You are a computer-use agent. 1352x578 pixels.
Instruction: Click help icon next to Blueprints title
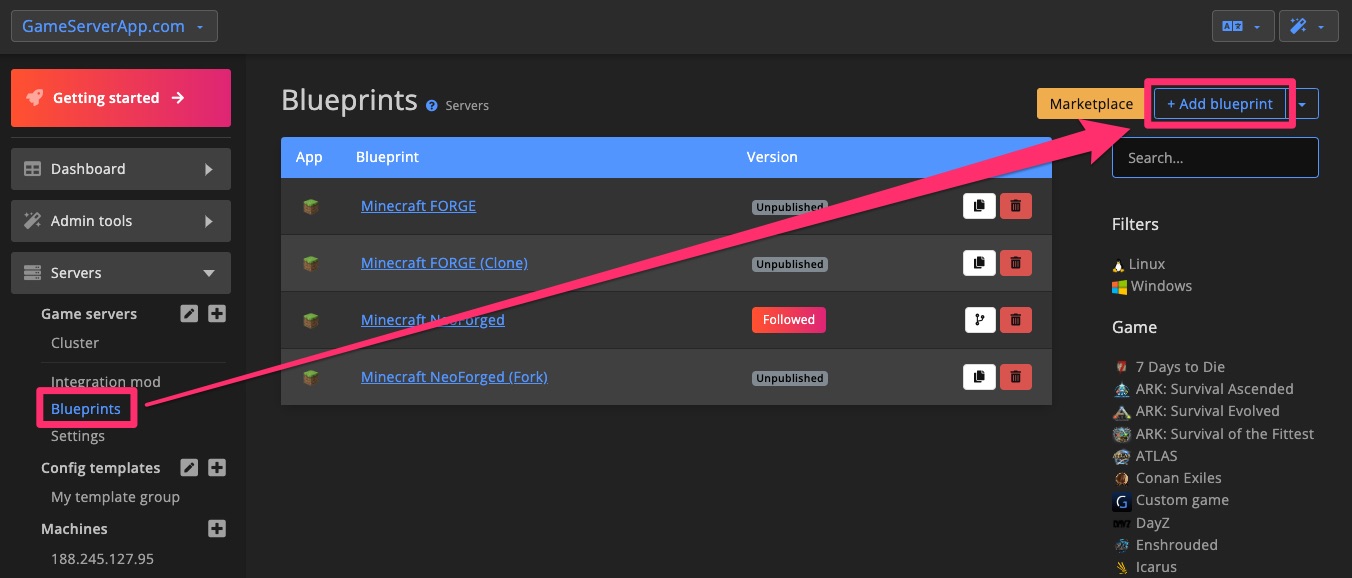point(432,105)
